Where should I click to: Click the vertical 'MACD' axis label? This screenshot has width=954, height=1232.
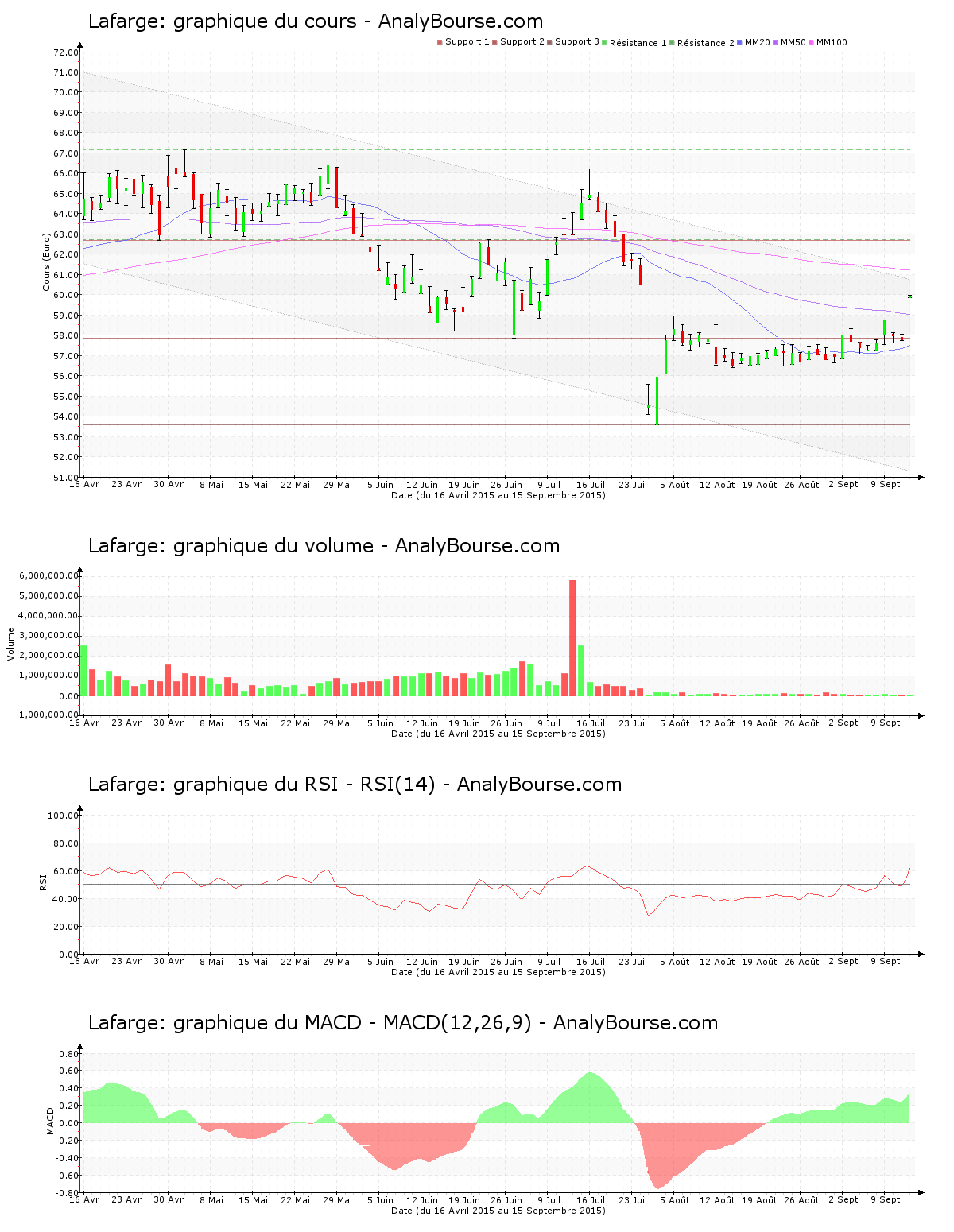click(x=51, y=1121)
